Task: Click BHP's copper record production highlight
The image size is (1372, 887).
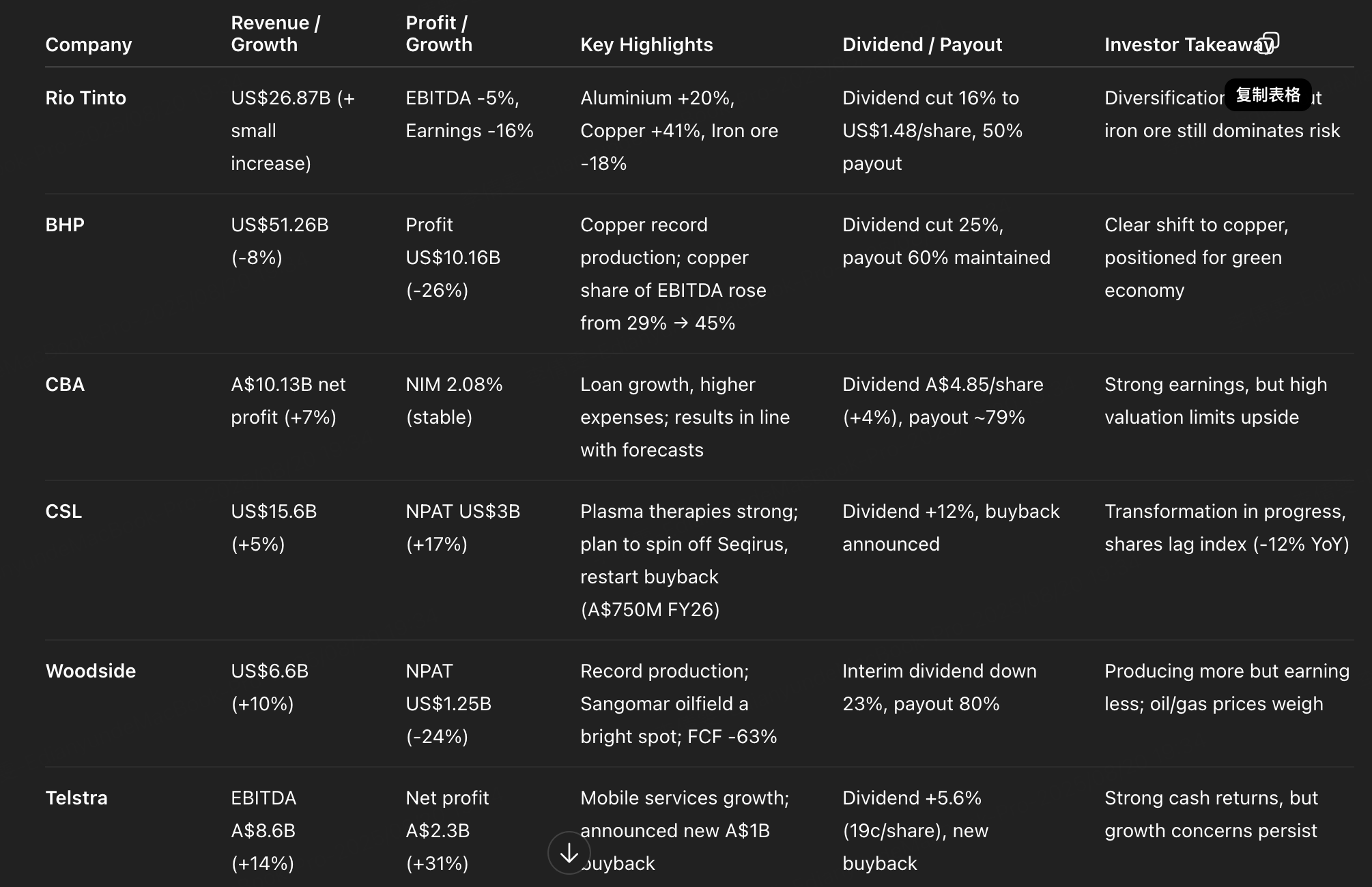Action: [673, 274]
